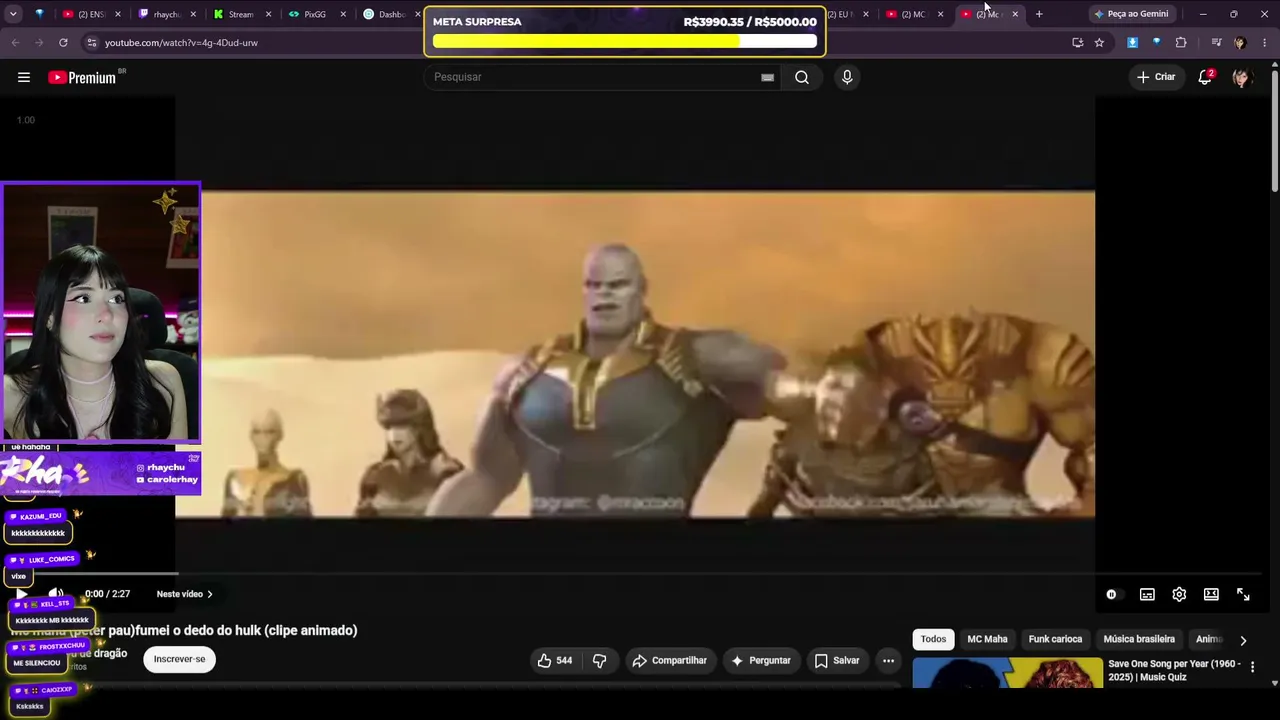The image size is (1280, 720).
Task: Save the video with 'Salvar'
Action: pos(837,661)
